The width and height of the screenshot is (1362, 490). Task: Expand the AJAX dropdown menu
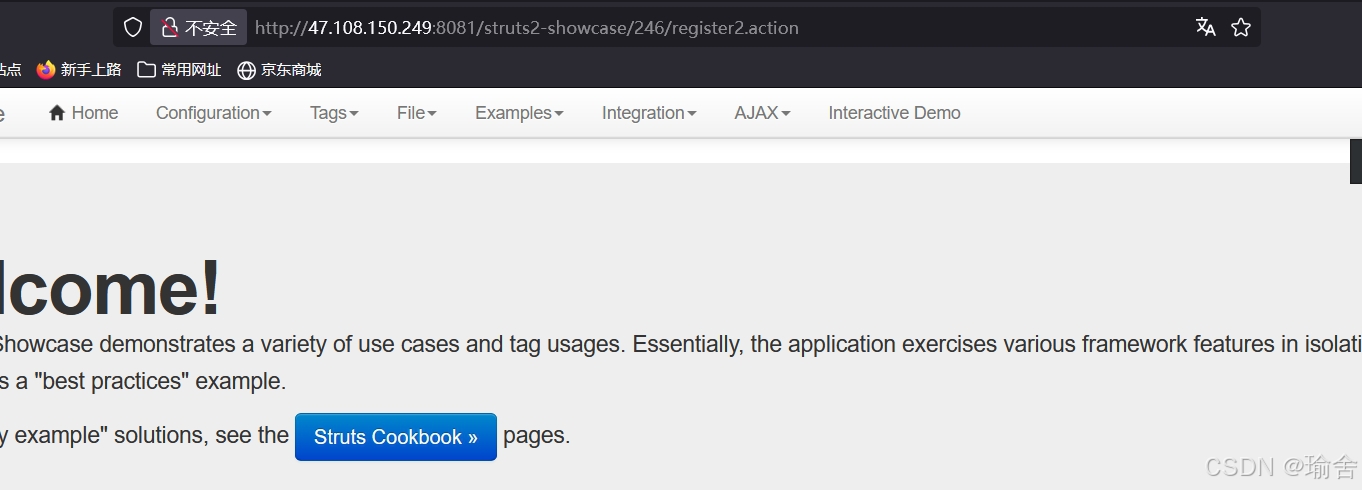pyautogui.click(x=763, y=113)
